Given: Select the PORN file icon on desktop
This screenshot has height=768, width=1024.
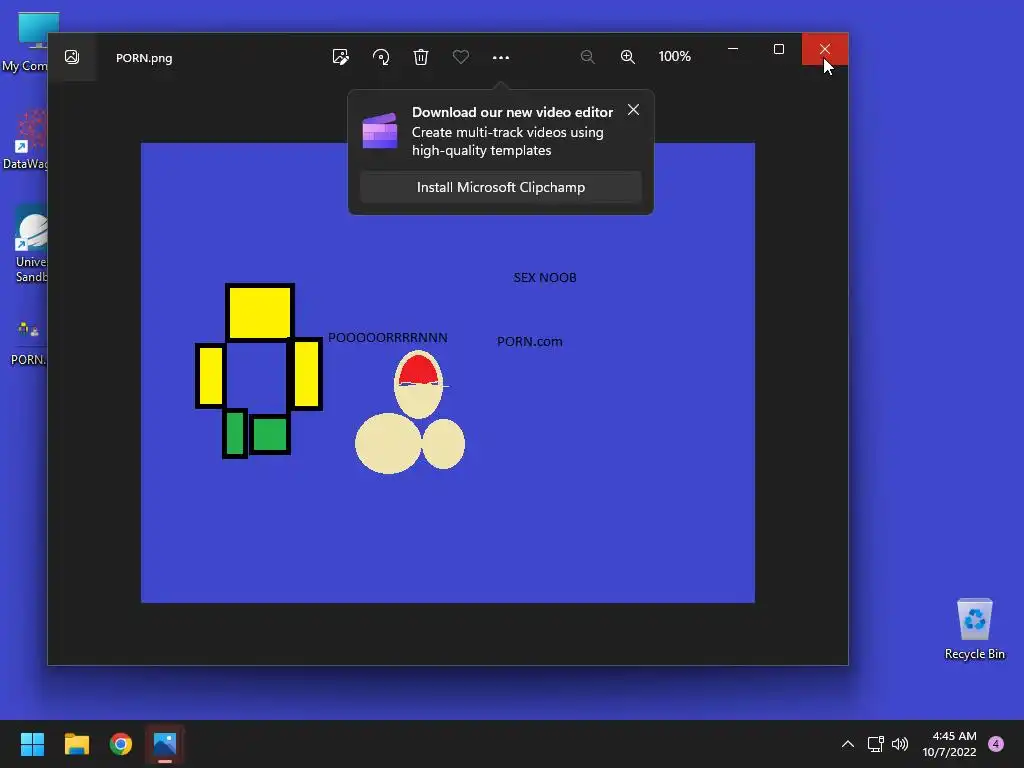Looking at the screenshot, I should [26, 342].
